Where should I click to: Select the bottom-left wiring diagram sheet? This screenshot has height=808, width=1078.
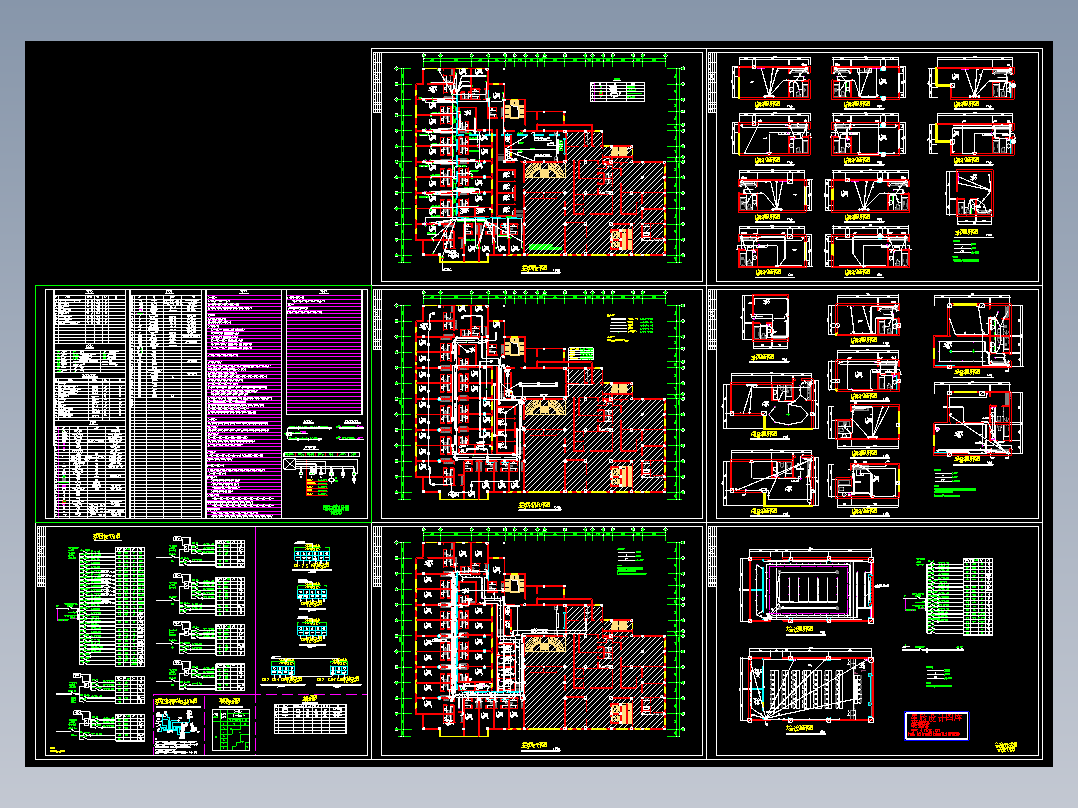pos(203,642)
